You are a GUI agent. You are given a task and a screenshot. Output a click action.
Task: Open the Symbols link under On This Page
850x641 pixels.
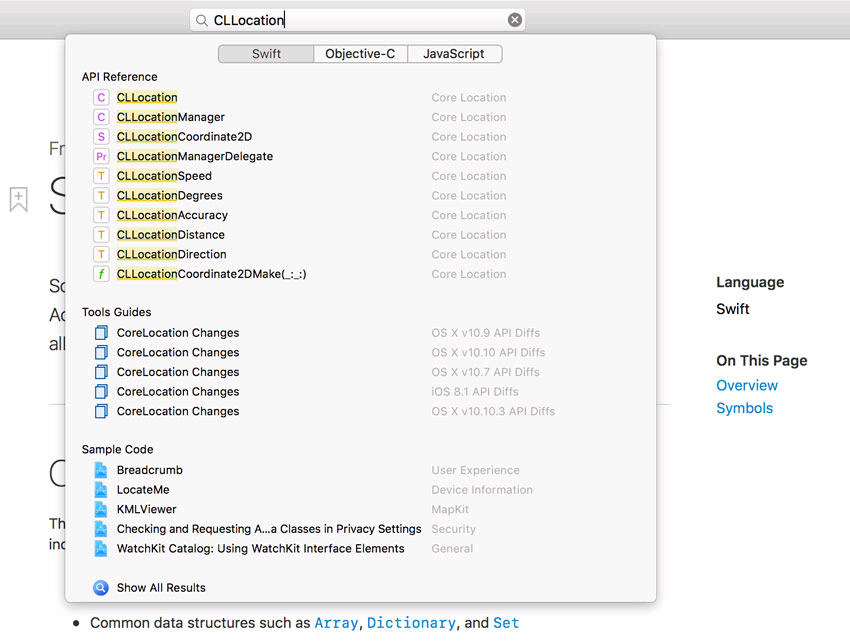(x=745, y=408)
